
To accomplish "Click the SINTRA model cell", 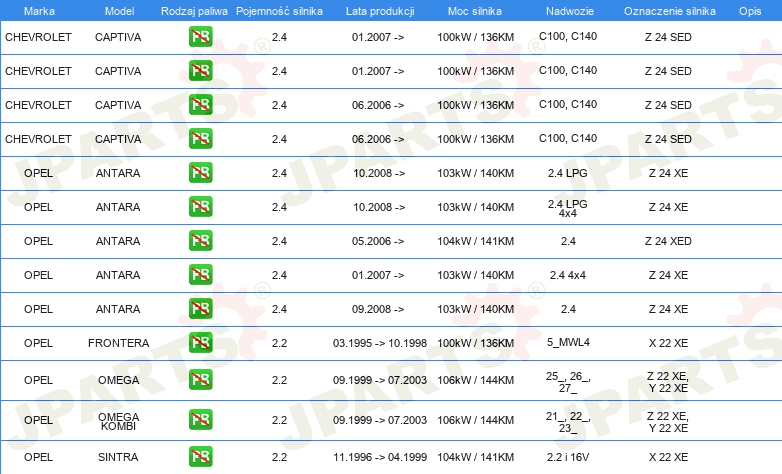I will click(118, 457).
